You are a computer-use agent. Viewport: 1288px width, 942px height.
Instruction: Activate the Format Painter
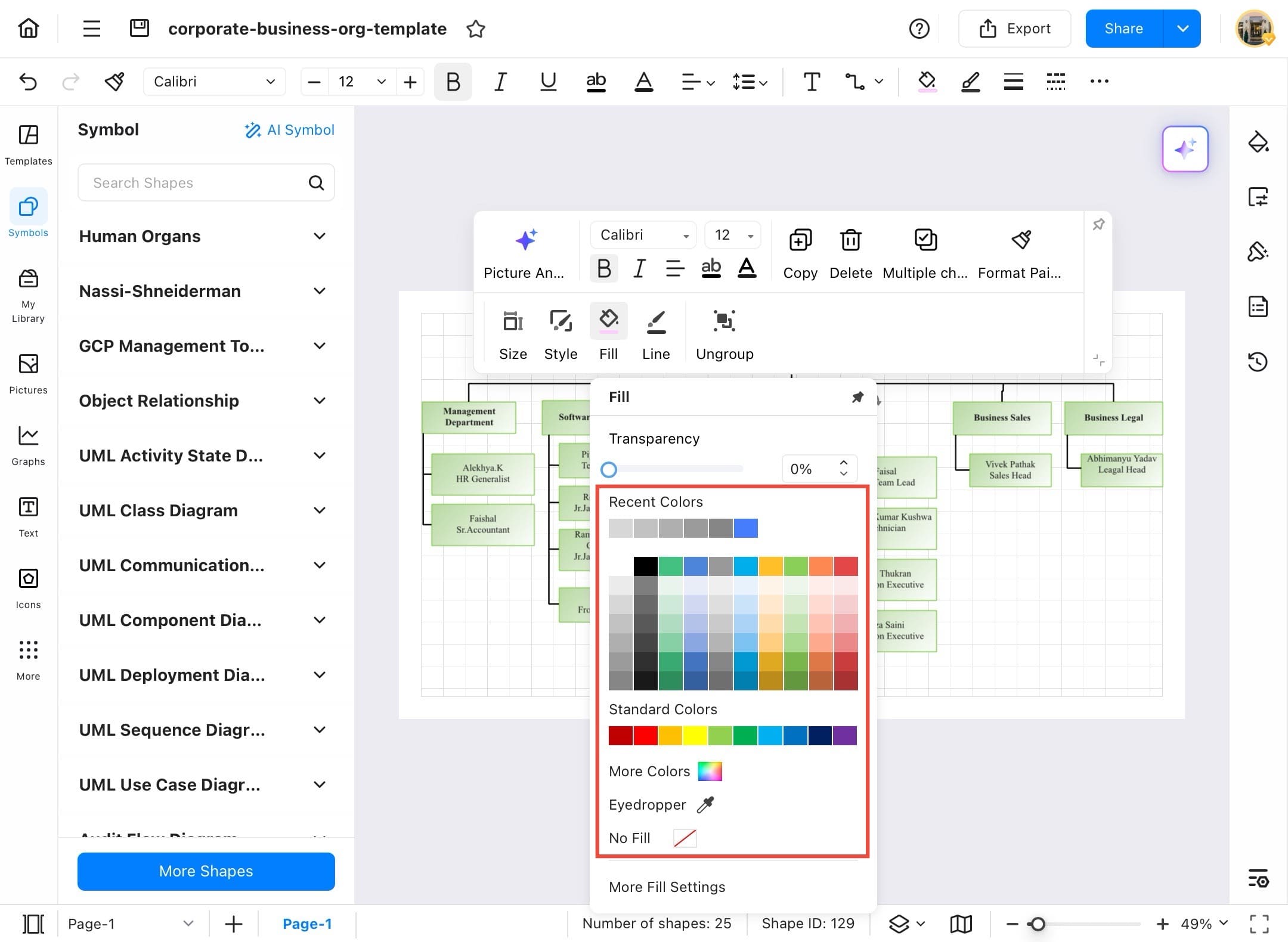point(1020,250)
